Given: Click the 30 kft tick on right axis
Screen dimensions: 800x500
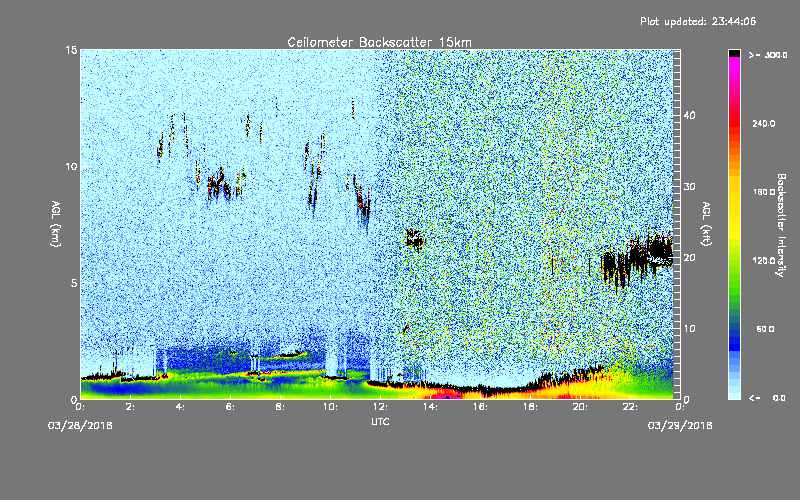Looking at the screenshot, I should point(689,187).
